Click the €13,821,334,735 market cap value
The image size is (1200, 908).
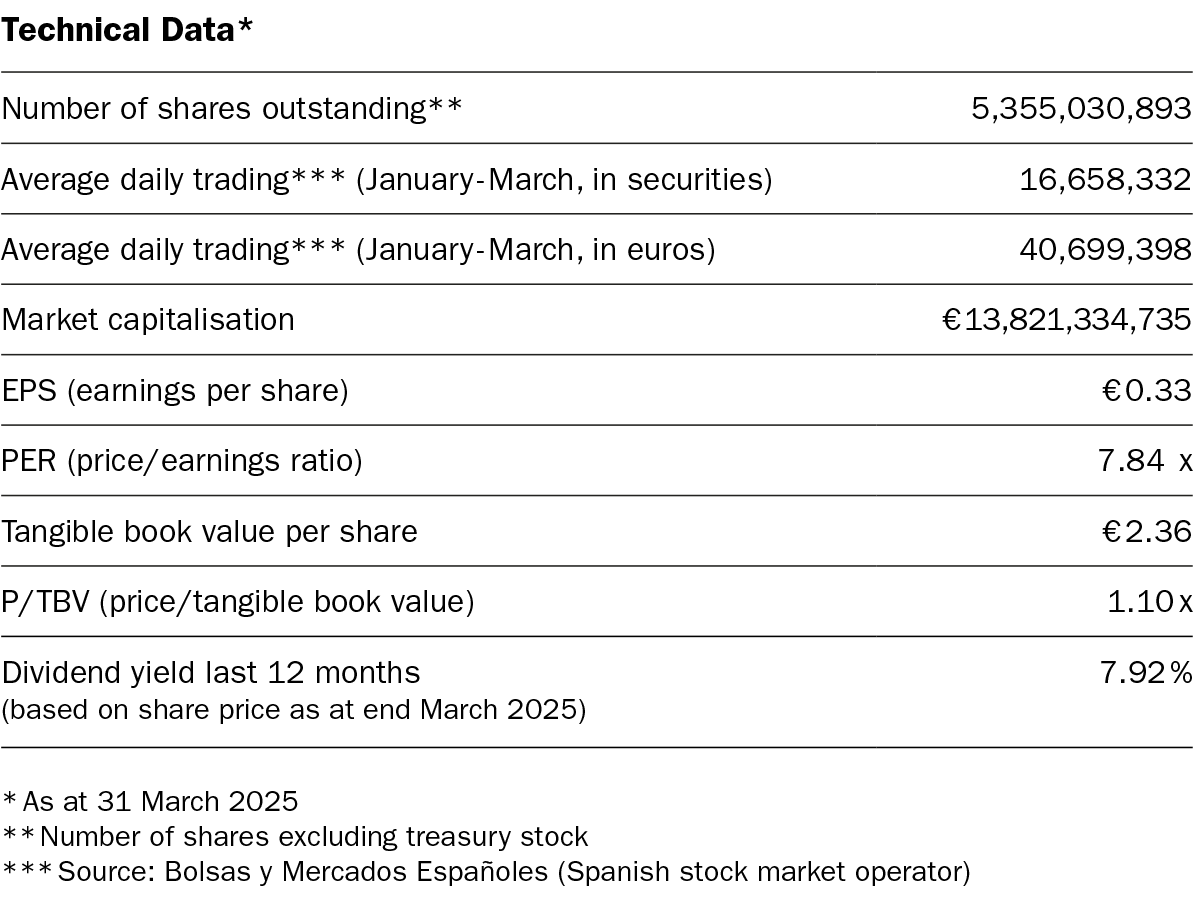(1067, 320)
